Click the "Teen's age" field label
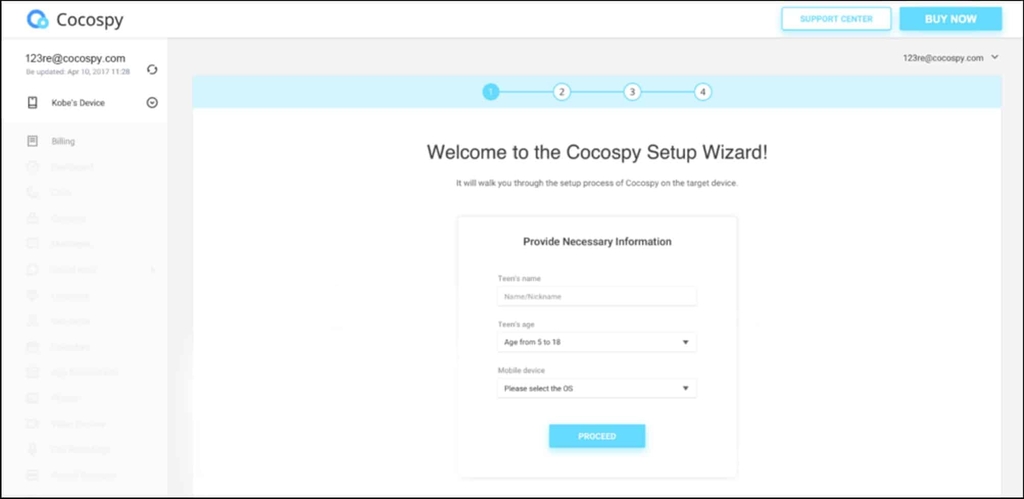Image resolution: width=1024 pixels, height=499 pixels. (516, 325)
